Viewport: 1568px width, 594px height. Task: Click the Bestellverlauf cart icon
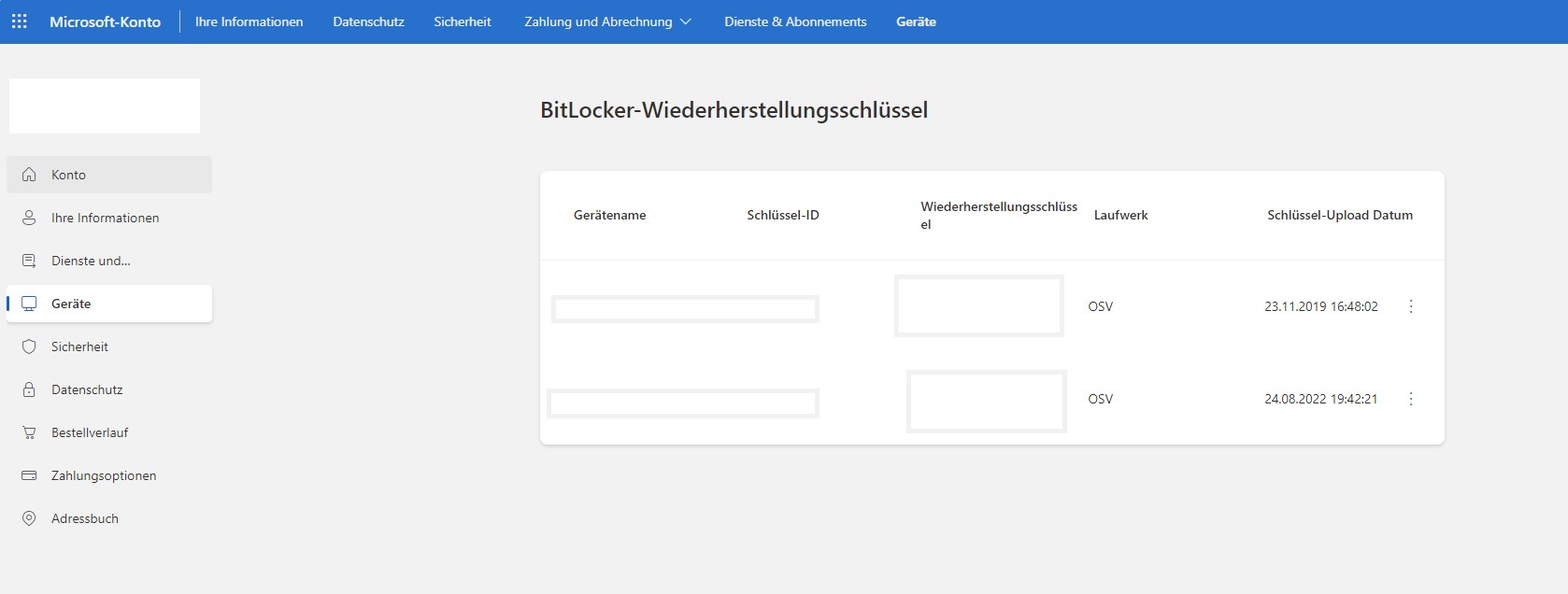29,432
